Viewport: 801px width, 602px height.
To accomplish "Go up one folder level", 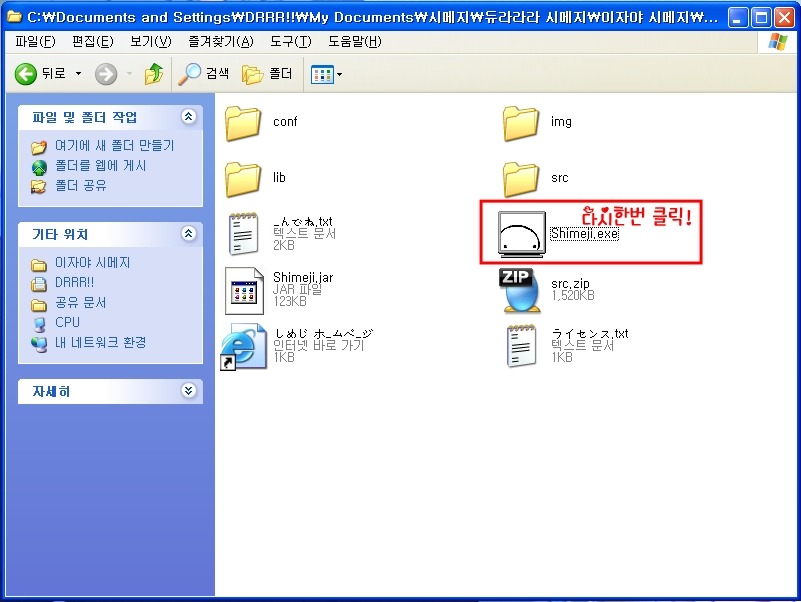I will pos(154,74).
